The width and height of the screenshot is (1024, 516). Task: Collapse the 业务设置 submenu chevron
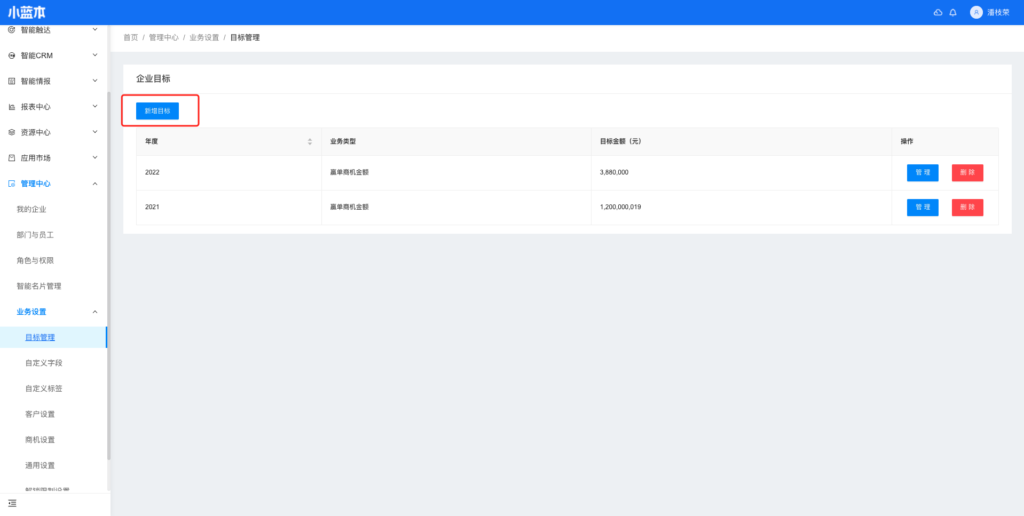95,312
